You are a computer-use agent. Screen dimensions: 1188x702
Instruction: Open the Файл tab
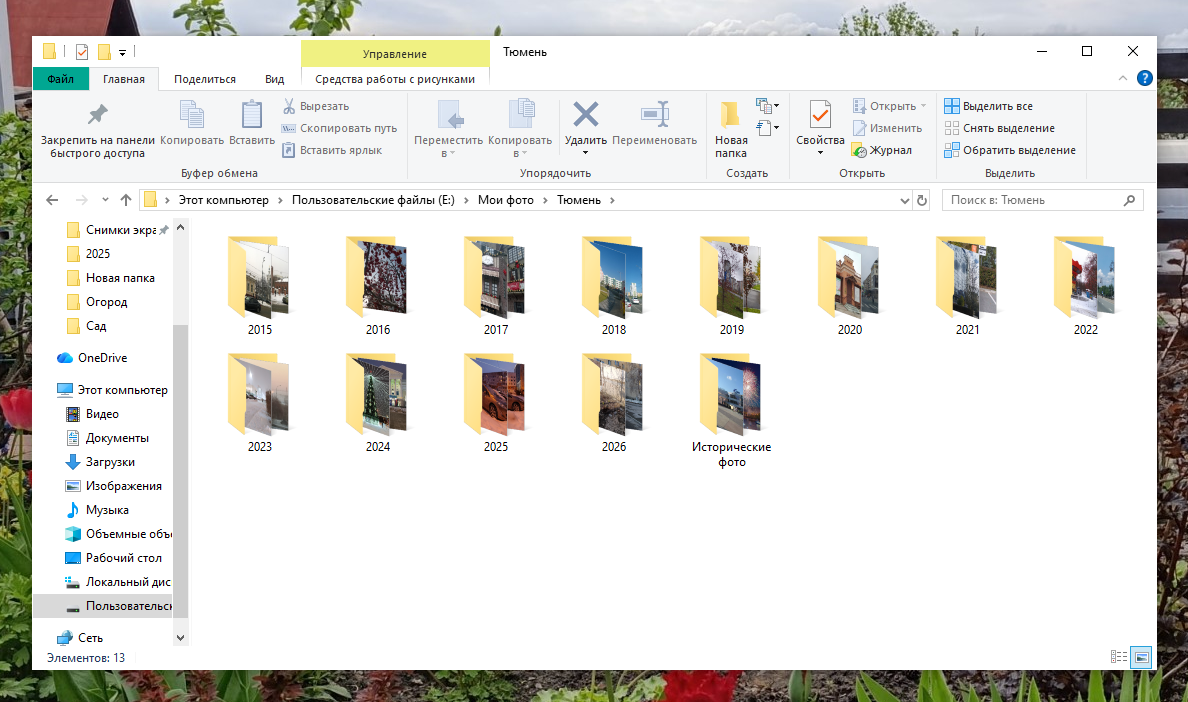(61, 79)
